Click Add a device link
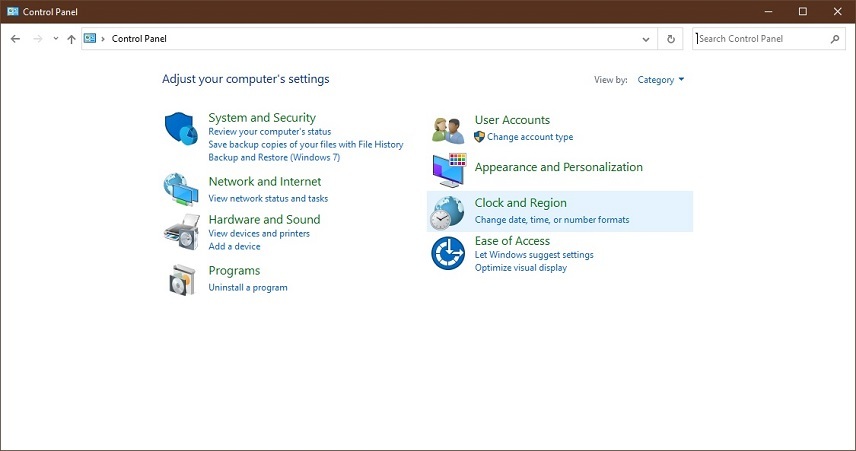The image size is (856, 451). click(234, 246)
